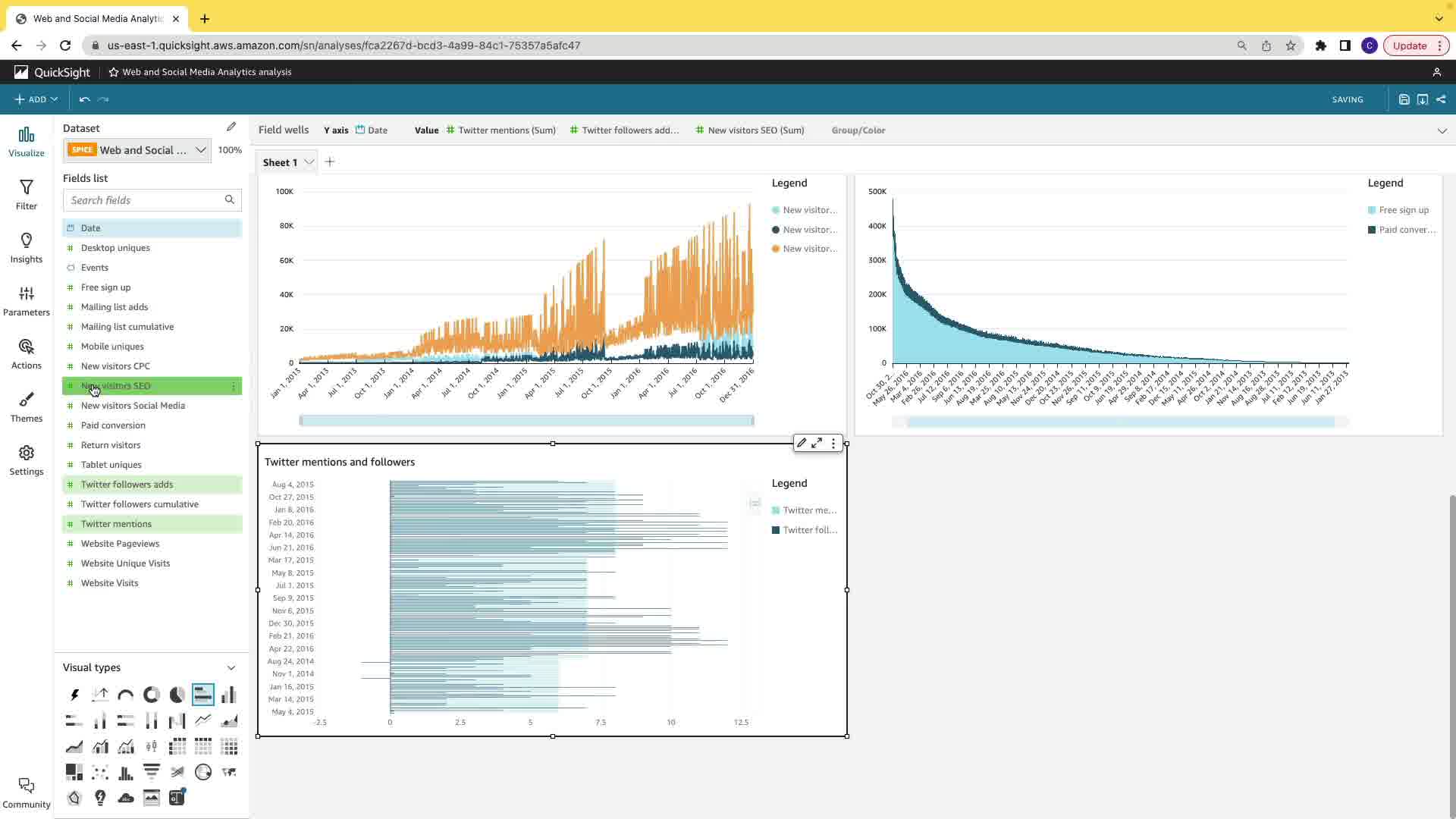1456x819 pixels.
Task: Toggle the Twitter mentions field selection
Action: (116, 524)
